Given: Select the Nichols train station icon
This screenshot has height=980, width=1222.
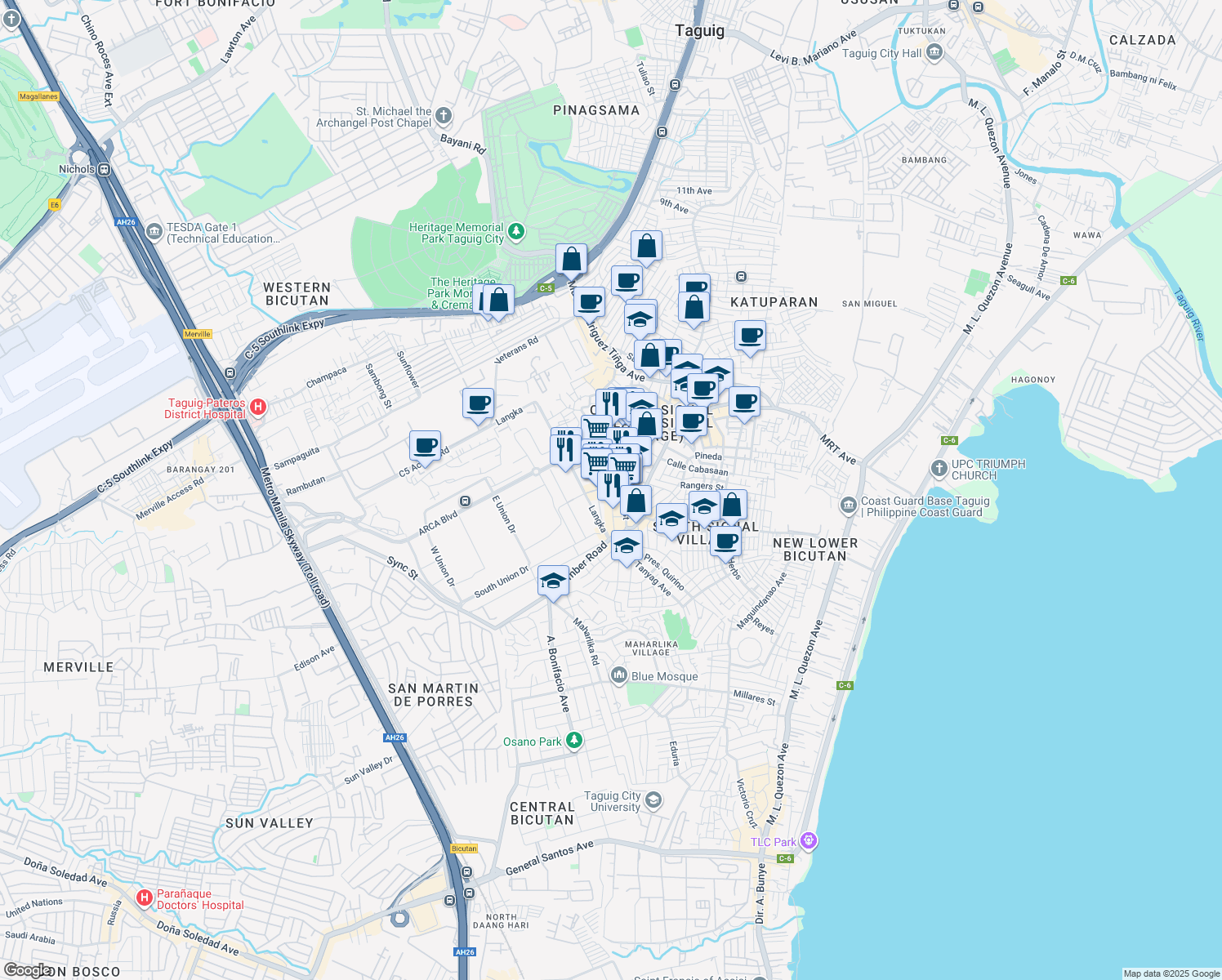Looking at the screenshot, I should (105, 170).
